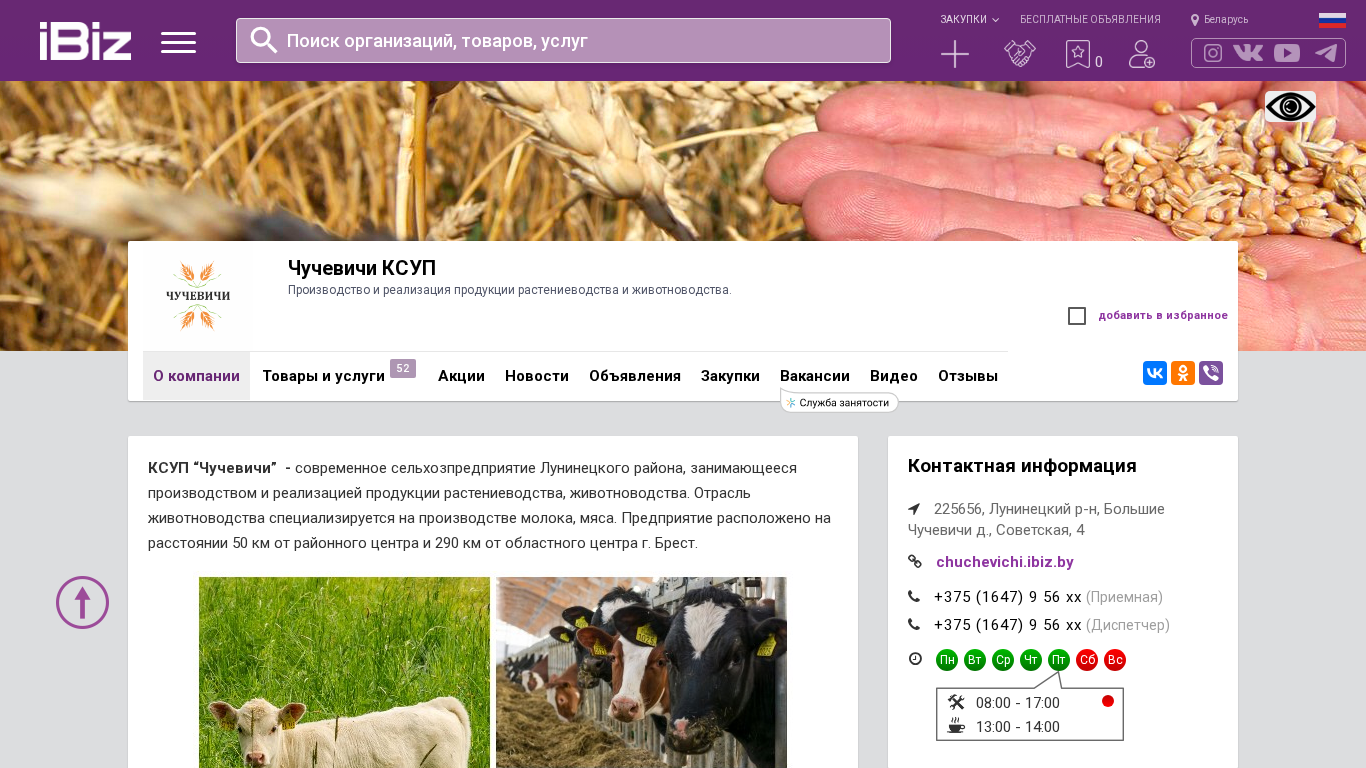Image resolution: width=1366 pixels, height=768 pixels.
Task: Share page via Viber
Action: click(1211, 373)
